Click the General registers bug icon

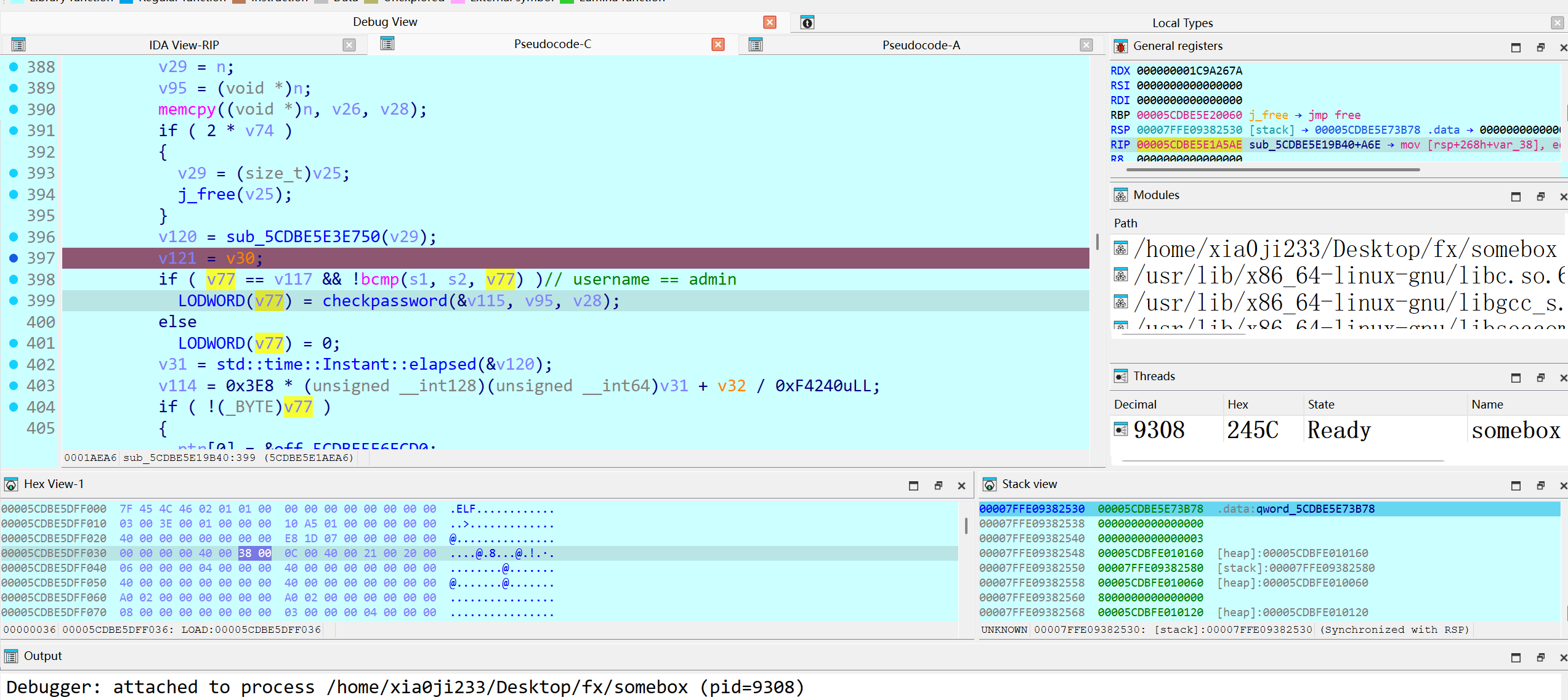(1121, 46)
